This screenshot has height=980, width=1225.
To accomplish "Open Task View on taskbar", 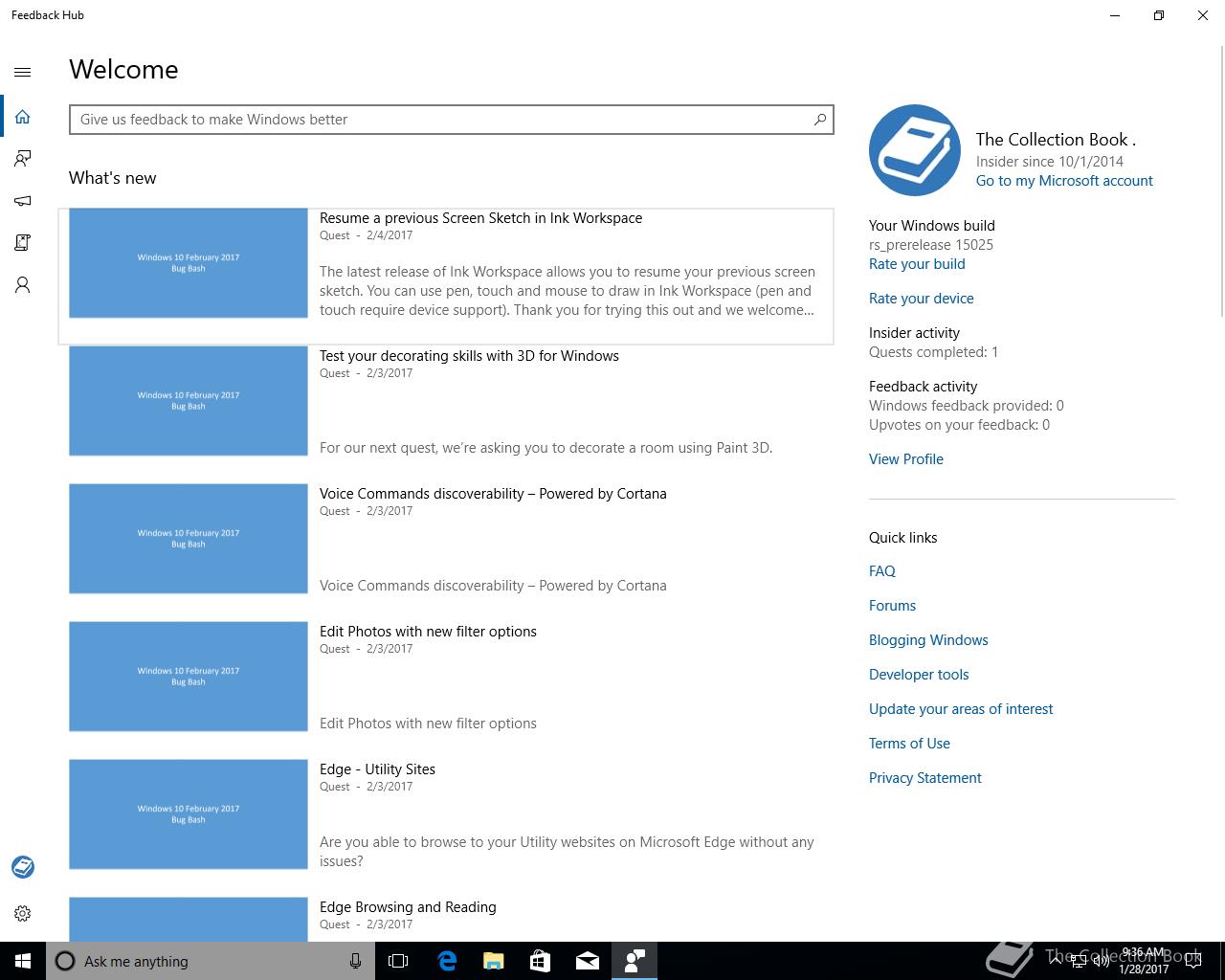I will [398, 961].
